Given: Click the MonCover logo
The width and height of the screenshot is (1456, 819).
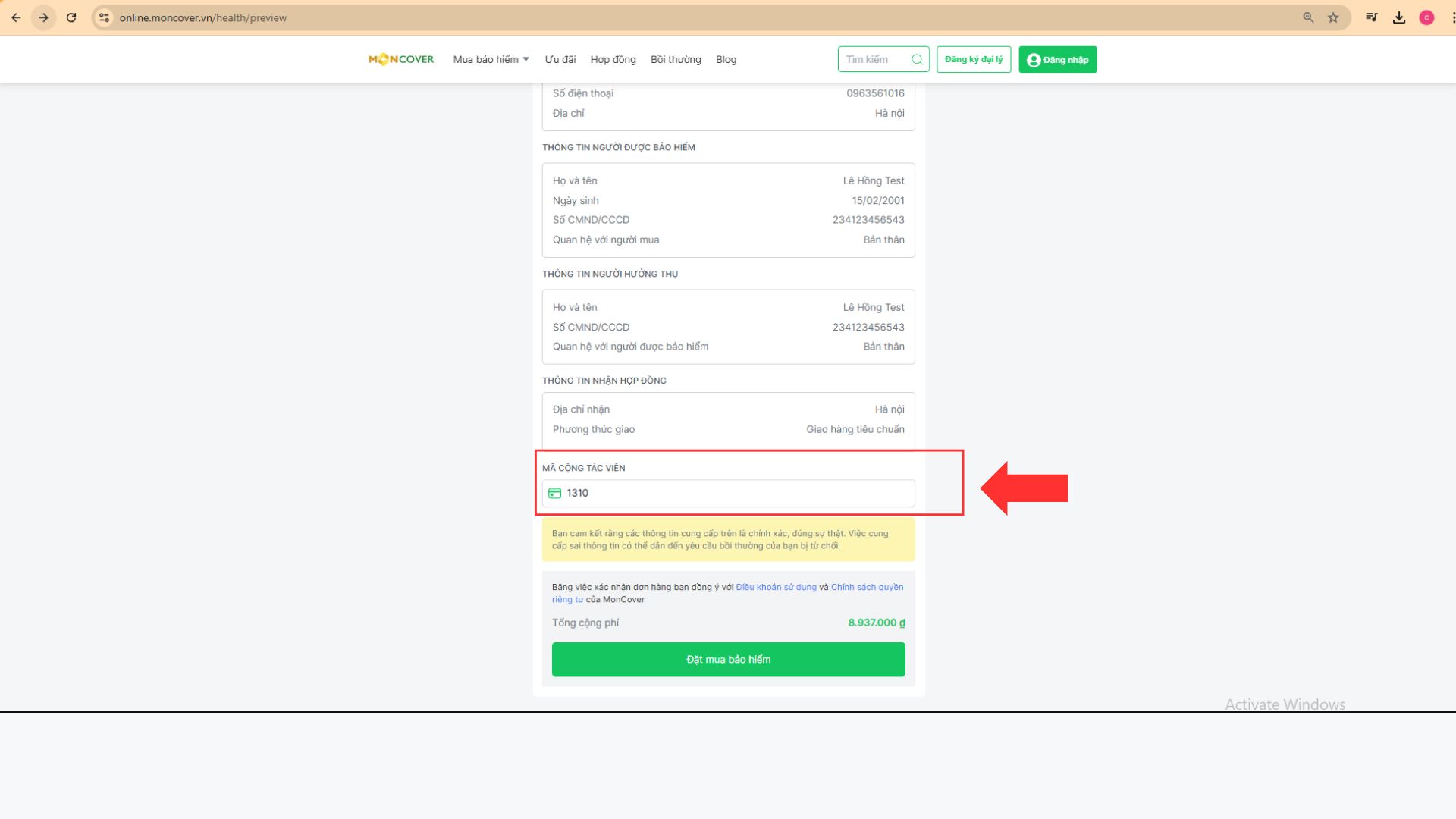Looking at the screenshot, I should (x=401, y=59).
